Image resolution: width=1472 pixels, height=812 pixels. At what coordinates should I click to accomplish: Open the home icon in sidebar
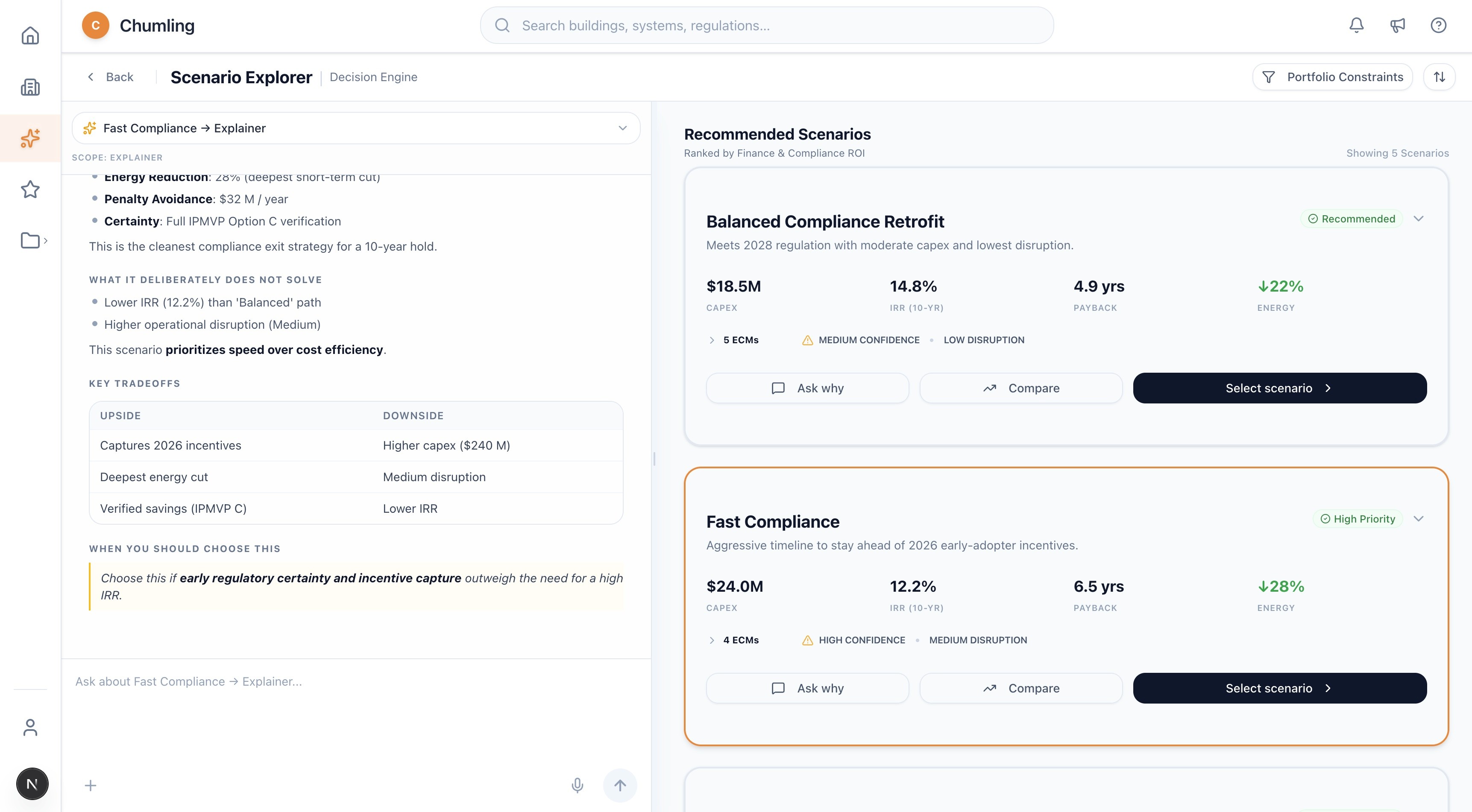[x=30, y=36]
